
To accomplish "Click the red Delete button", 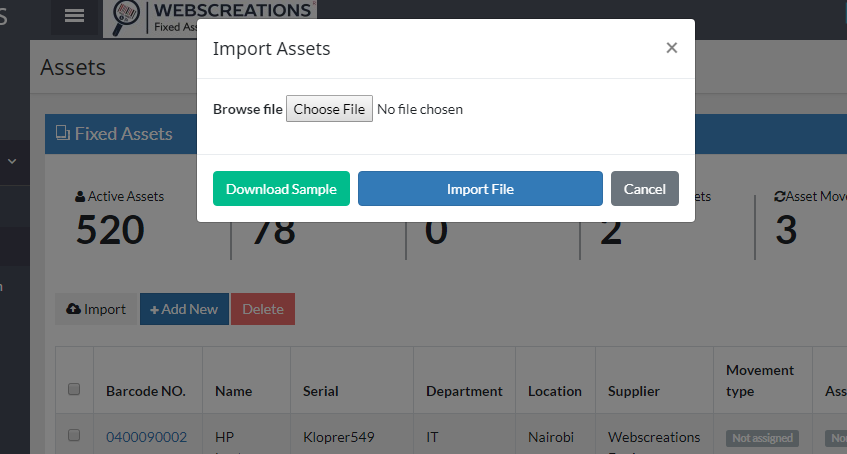I will (263, 309).
